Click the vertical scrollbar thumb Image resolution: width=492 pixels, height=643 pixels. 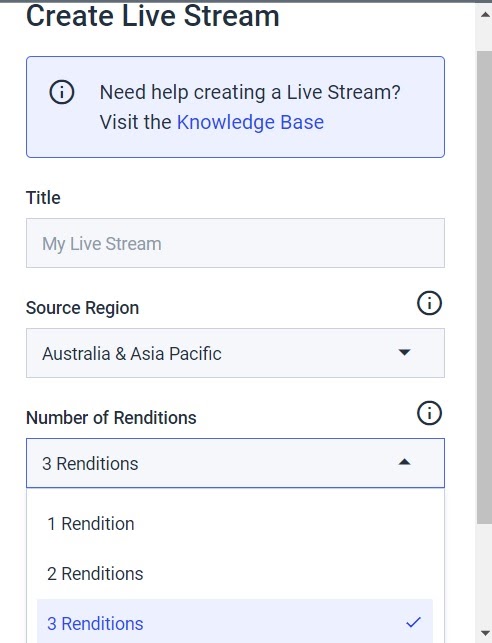pos(485,287)
